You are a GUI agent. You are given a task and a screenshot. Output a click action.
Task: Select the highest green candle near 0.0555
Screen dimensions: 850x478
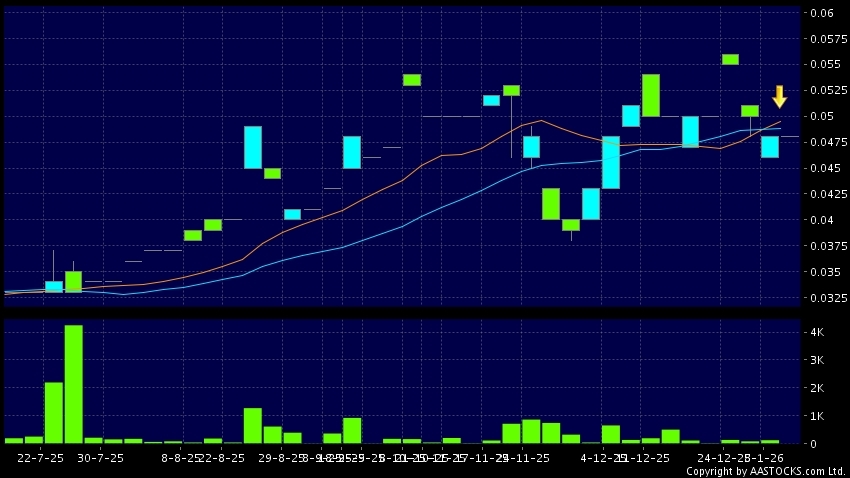(x=730, y=59)
